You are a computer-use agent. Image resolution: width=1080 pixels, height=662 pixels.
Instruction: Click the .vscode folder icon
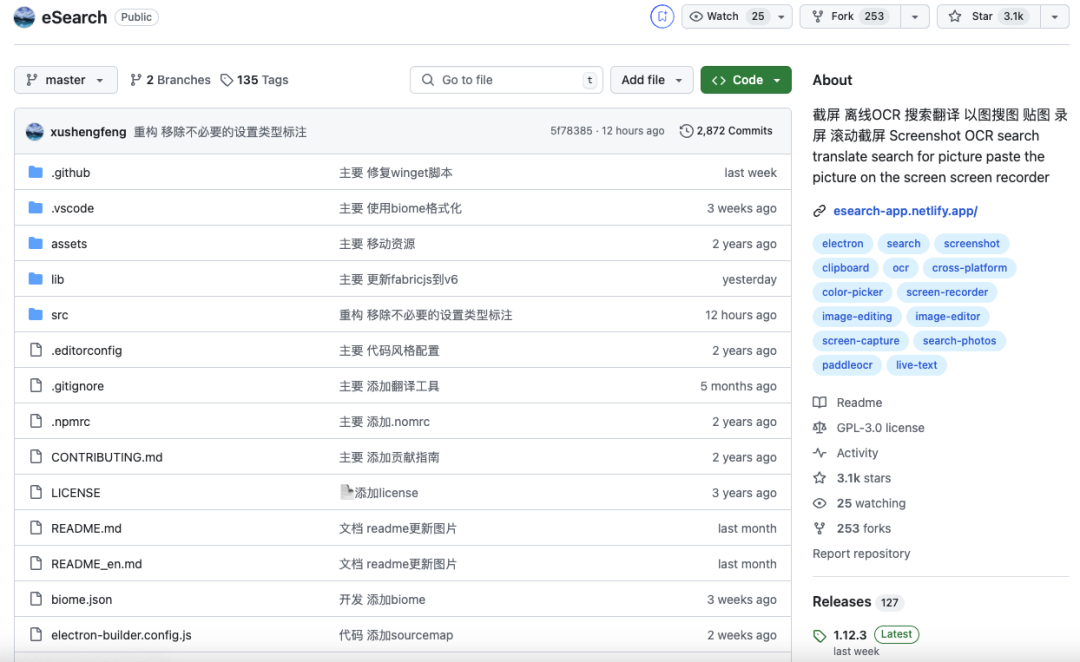[x=36, y=207]
